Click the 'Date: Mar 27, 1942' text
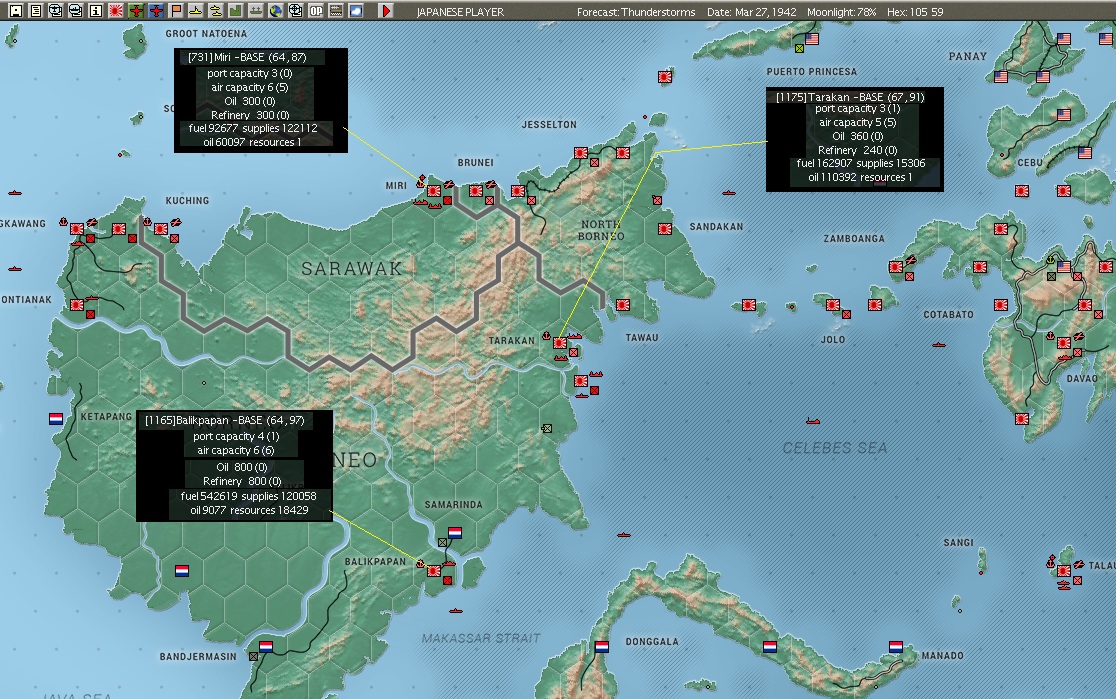This screenshot has height=699, width=1116. click(752, 12)
